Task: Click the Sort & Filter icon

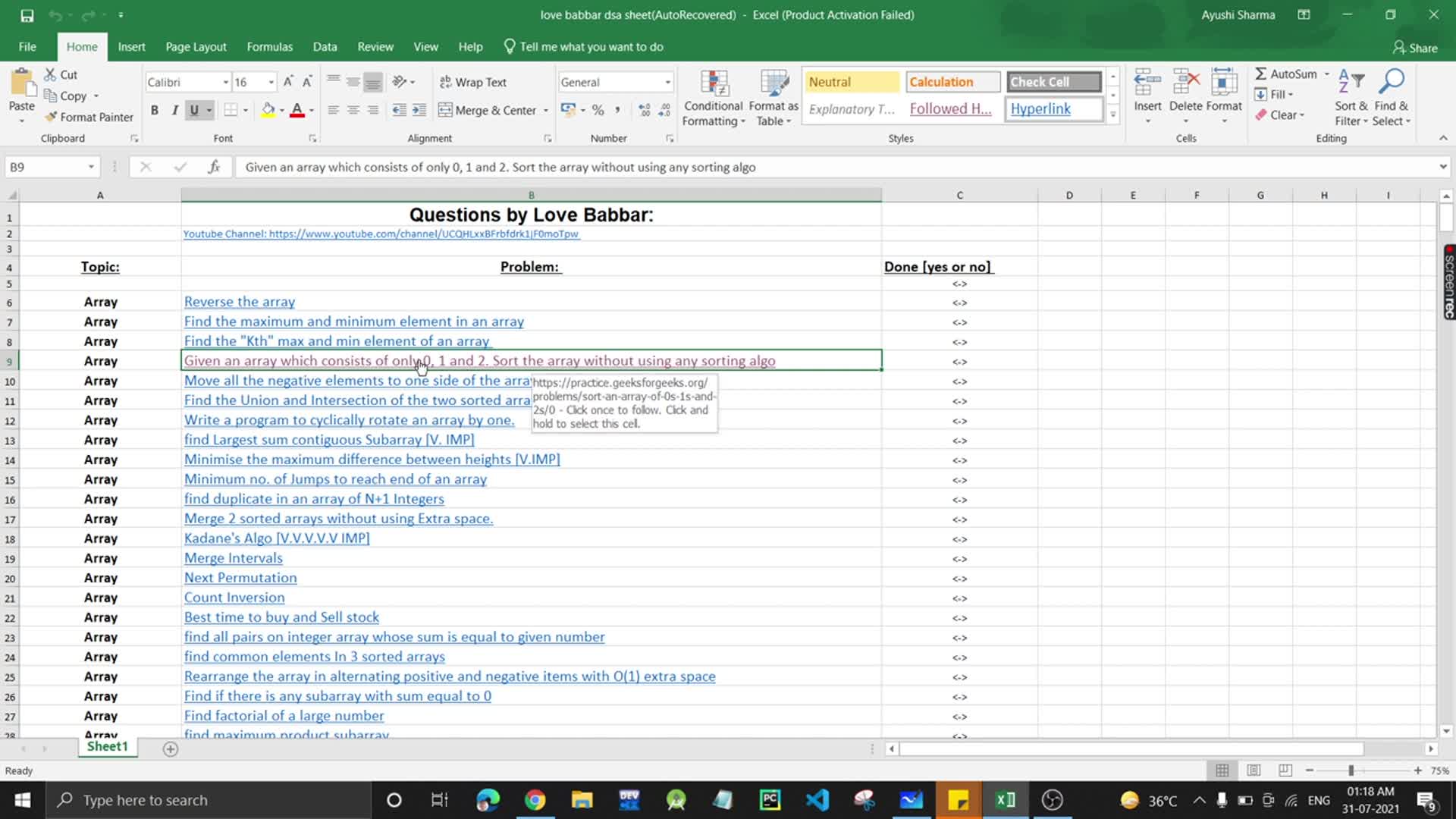Action: [x=1351, y=82]
